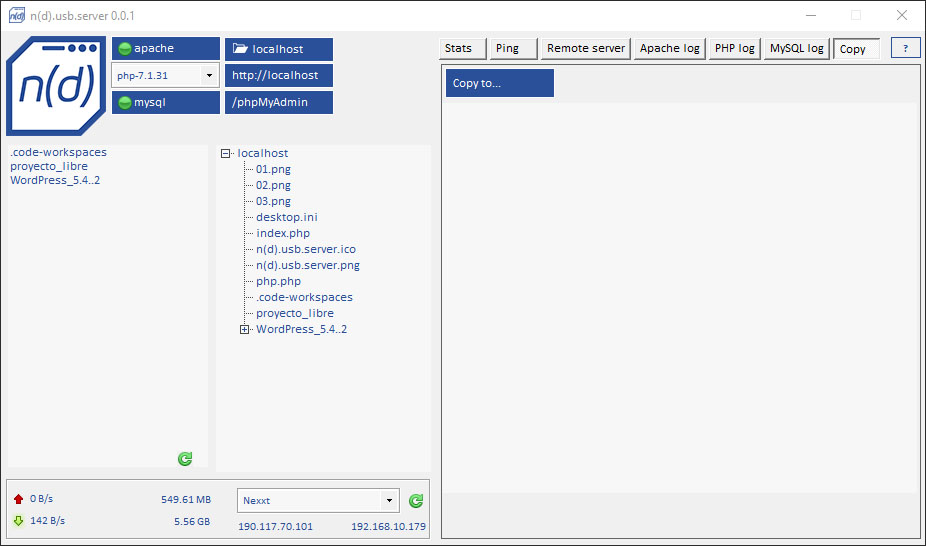Click the 5.56 GB download total

click(x=192, y=521)
